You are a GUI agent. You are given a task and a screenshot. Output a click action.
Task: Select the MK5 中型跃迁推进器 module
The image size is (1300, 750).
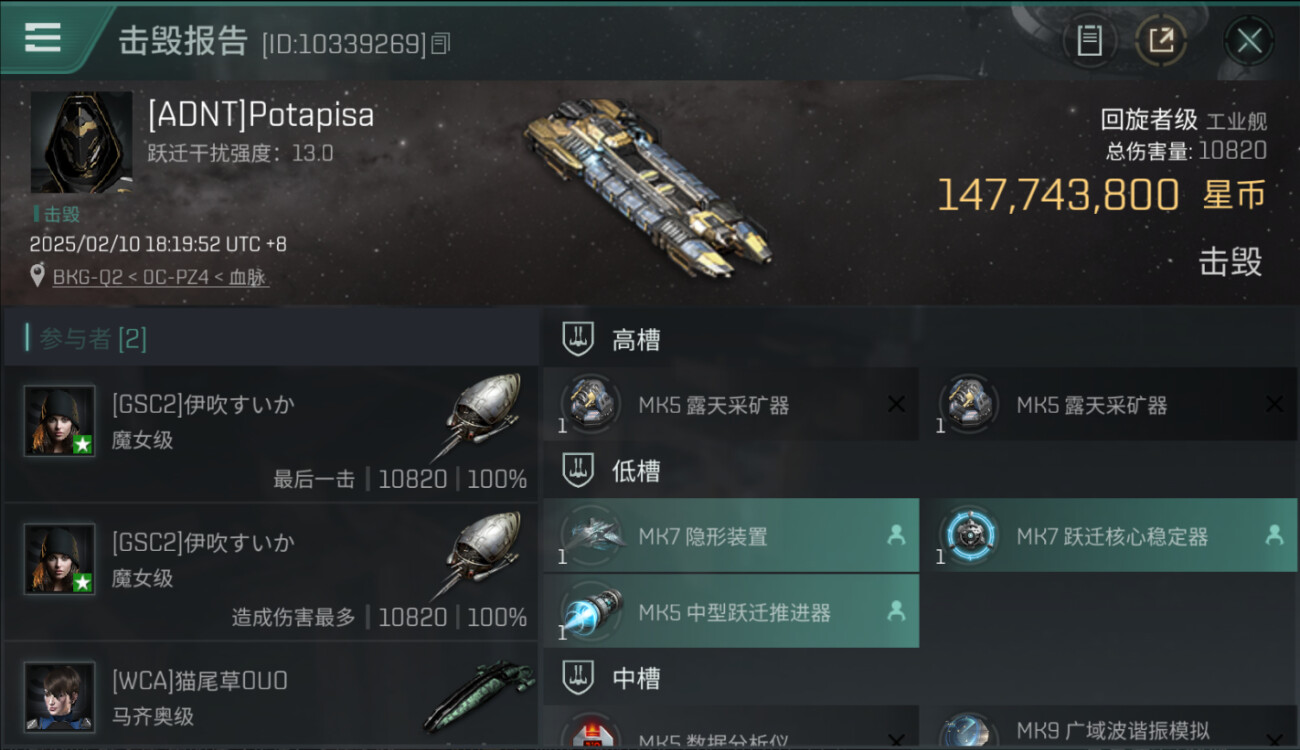pyautogui.click(x=731, y=611)
